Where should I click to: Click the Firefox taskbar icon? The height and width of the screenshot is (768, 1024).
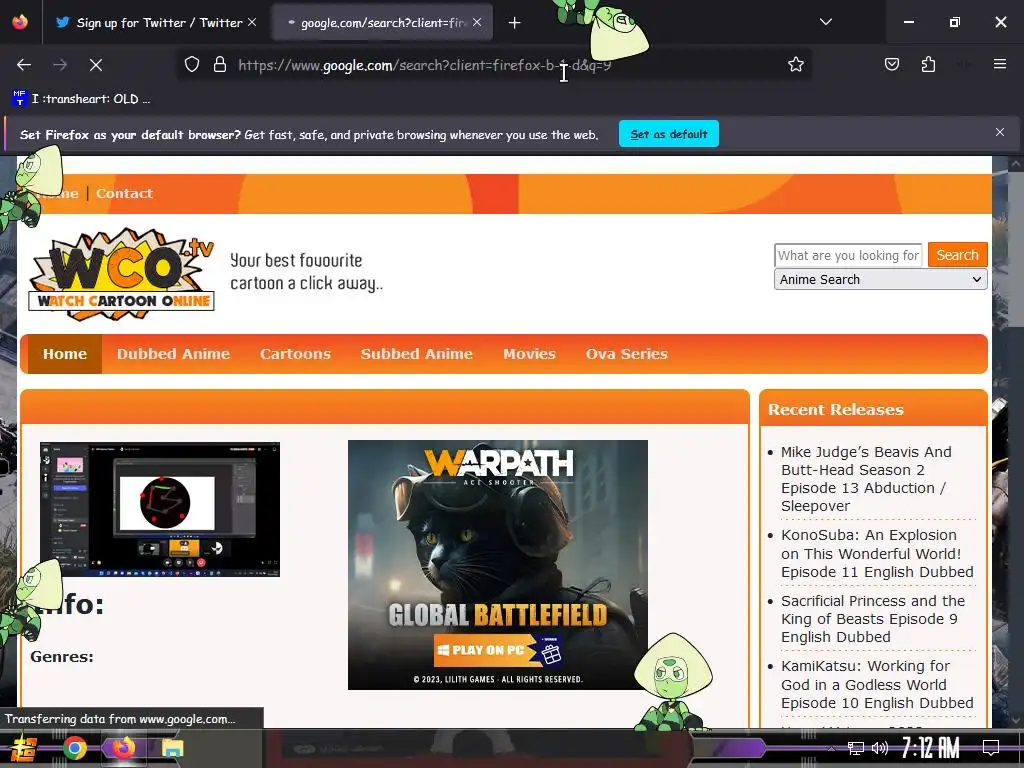click(x=123, y=748)
